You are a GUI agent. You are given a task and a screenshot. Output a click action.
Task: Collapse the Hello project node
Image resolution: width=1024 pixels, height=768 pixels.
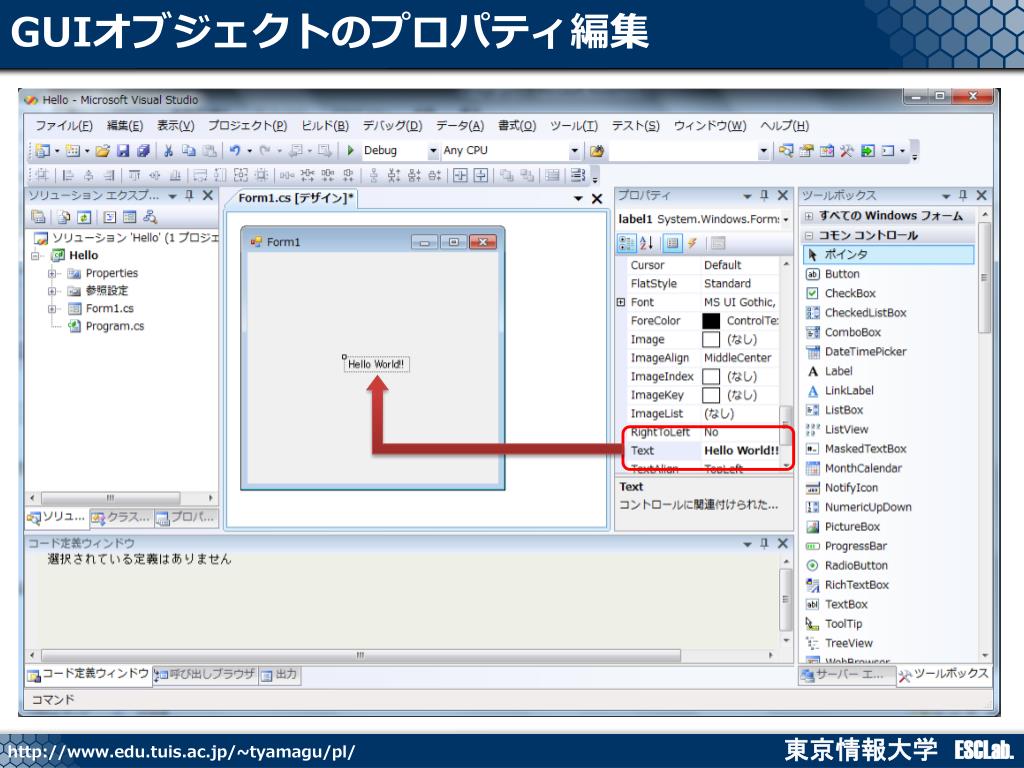(35, 256)
